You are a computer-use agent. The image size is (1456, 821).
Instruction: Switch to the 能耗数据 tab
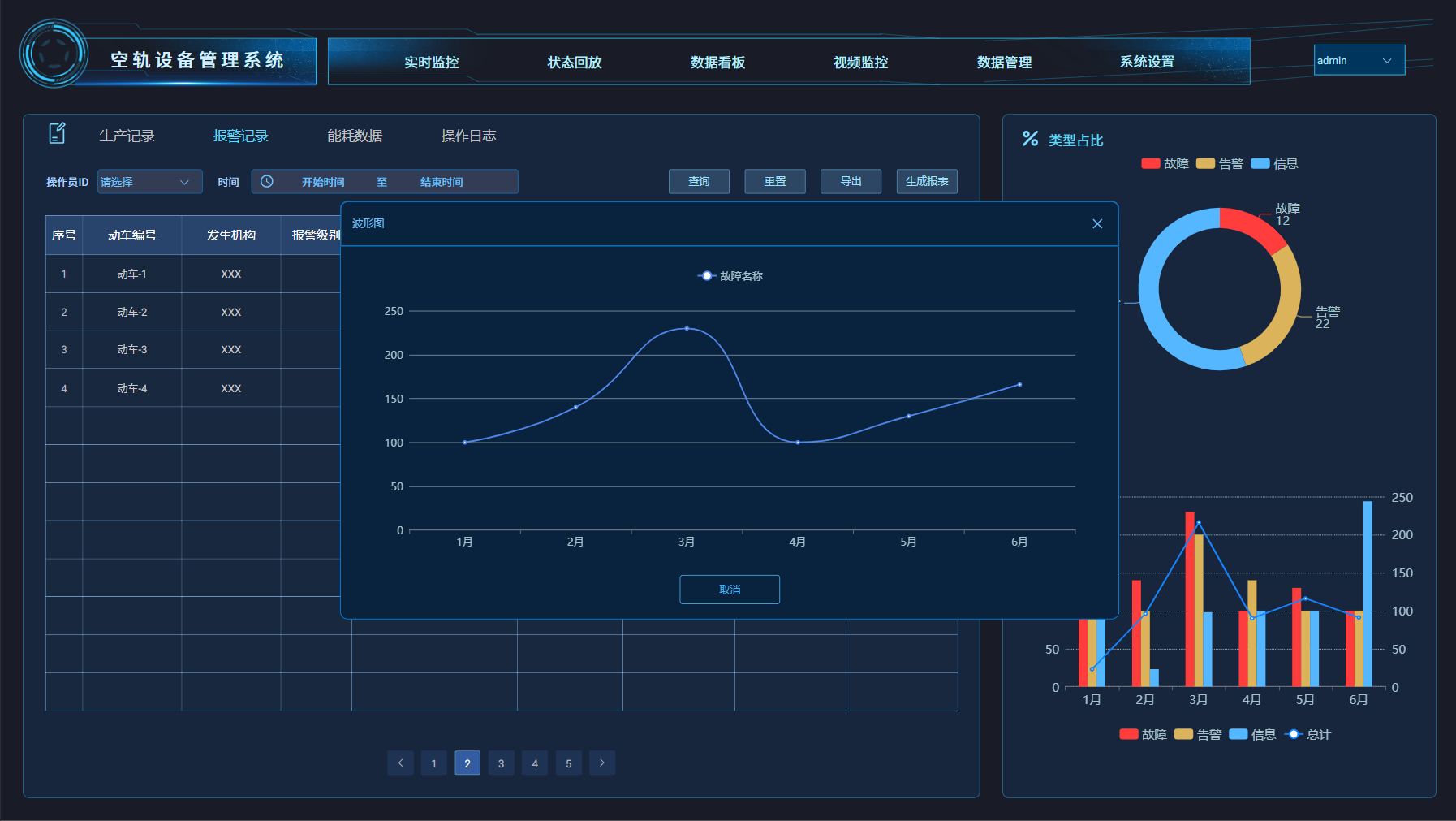(x=355, y=136)
